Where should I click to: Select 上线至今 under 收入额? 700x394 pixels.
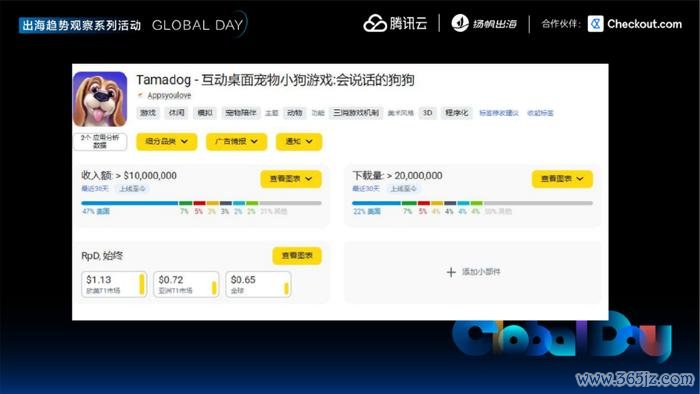[132, 189]
